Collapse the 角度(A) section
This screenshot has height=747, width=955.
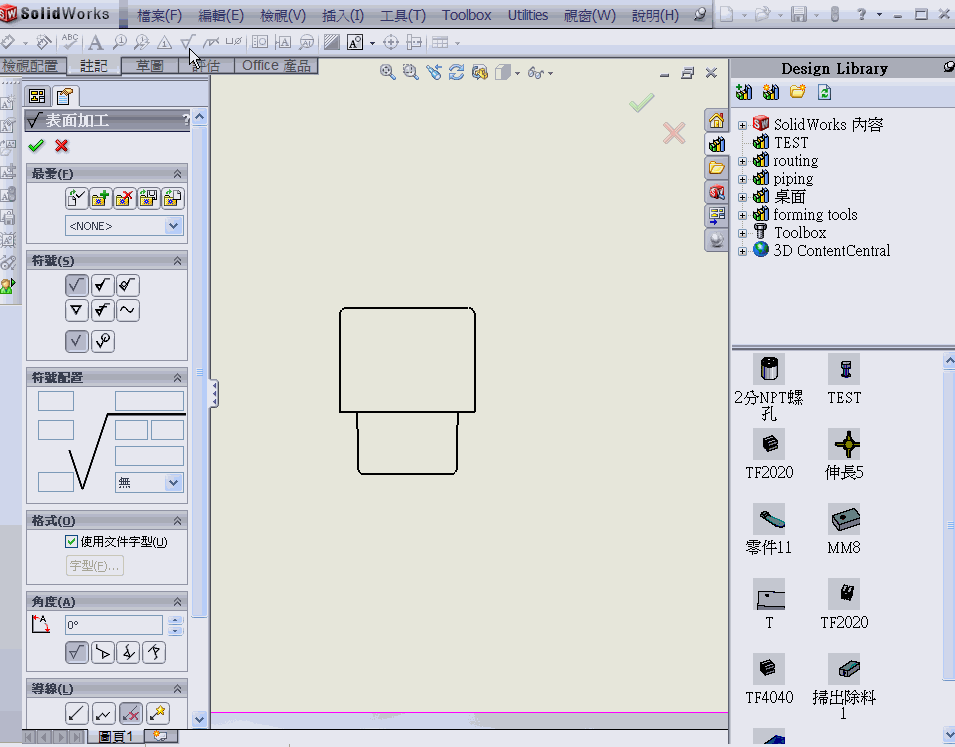click(x=177, y=602)
